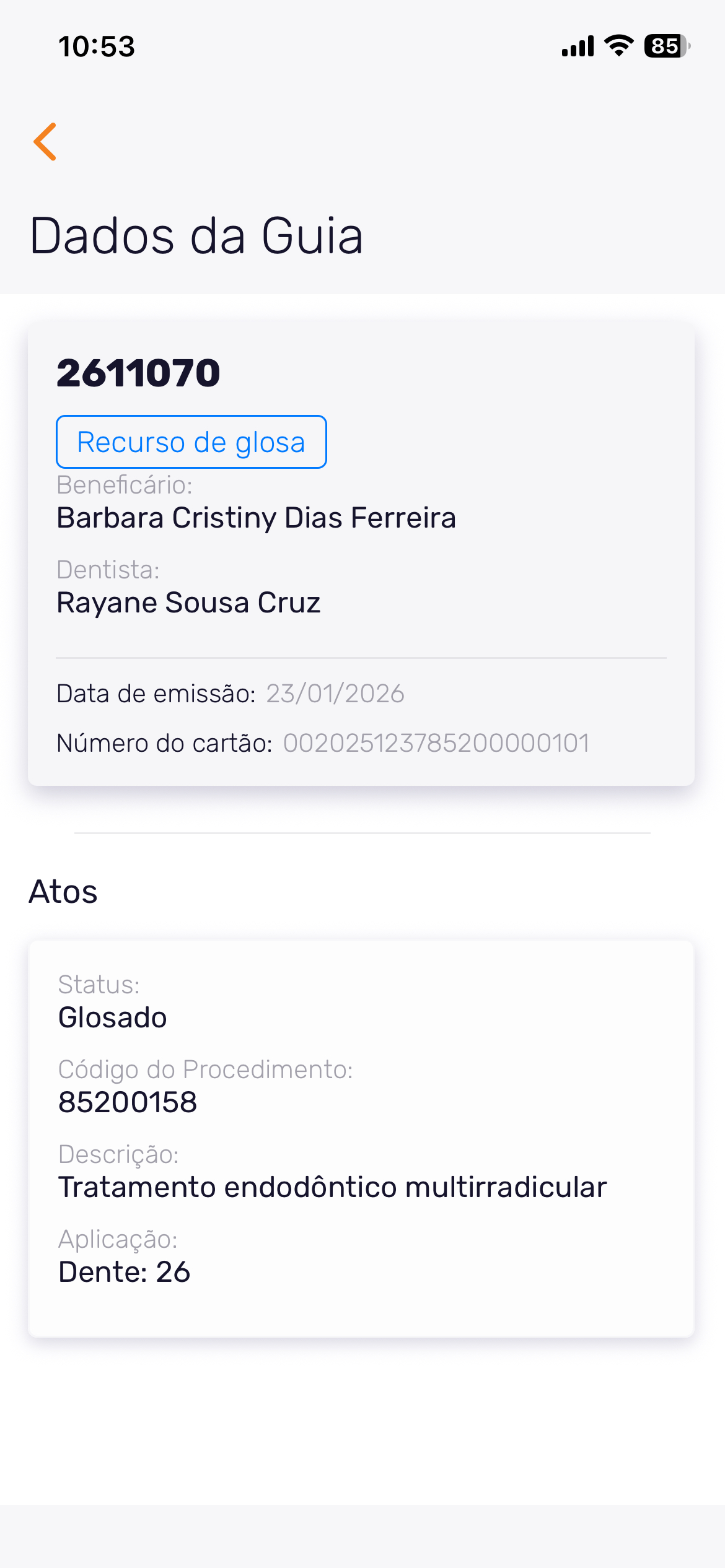Select guide number 2611070
The width and height of the screenshot is (725, 1568).
point(138,373)
